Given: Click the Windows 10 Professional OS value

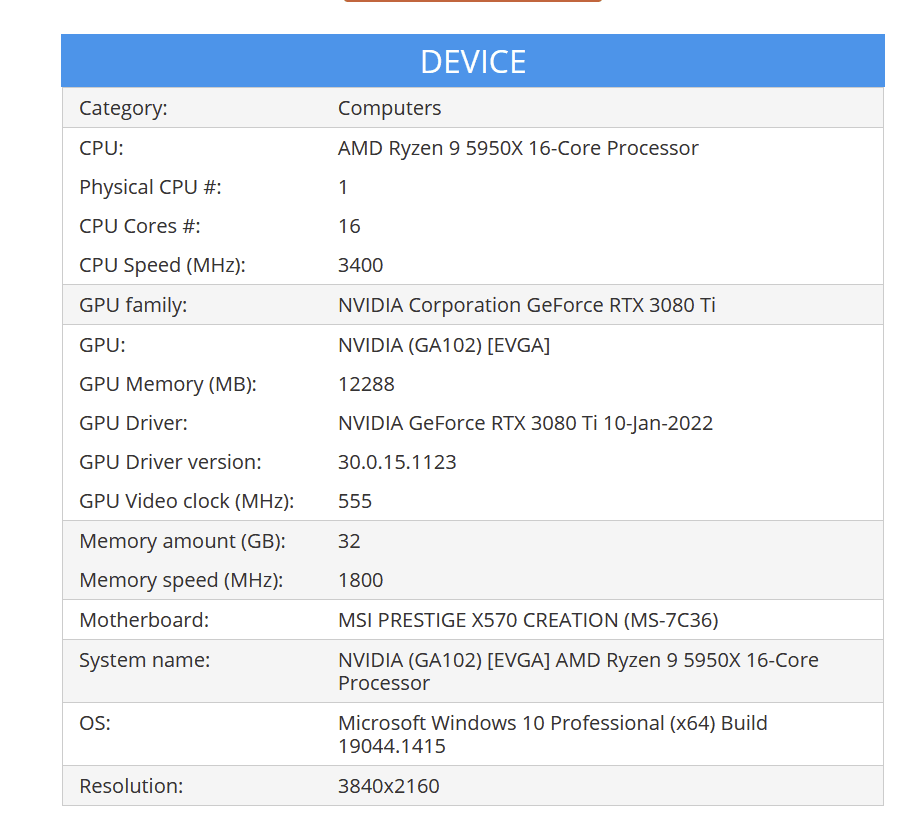Looking at the screenshot, I should 552,723.
